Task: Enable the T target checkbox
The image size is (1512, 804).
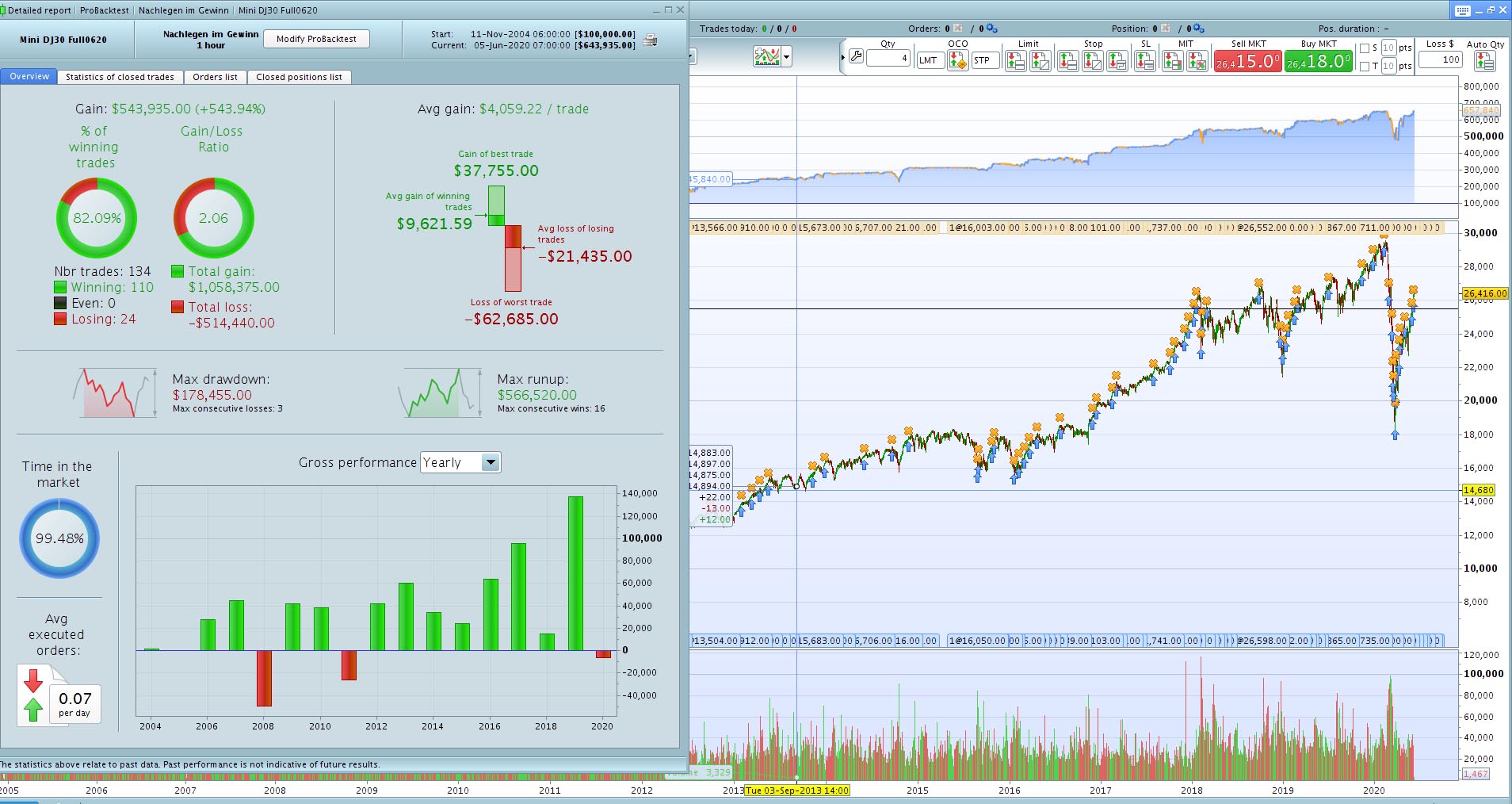Action: pos(1365,67)
